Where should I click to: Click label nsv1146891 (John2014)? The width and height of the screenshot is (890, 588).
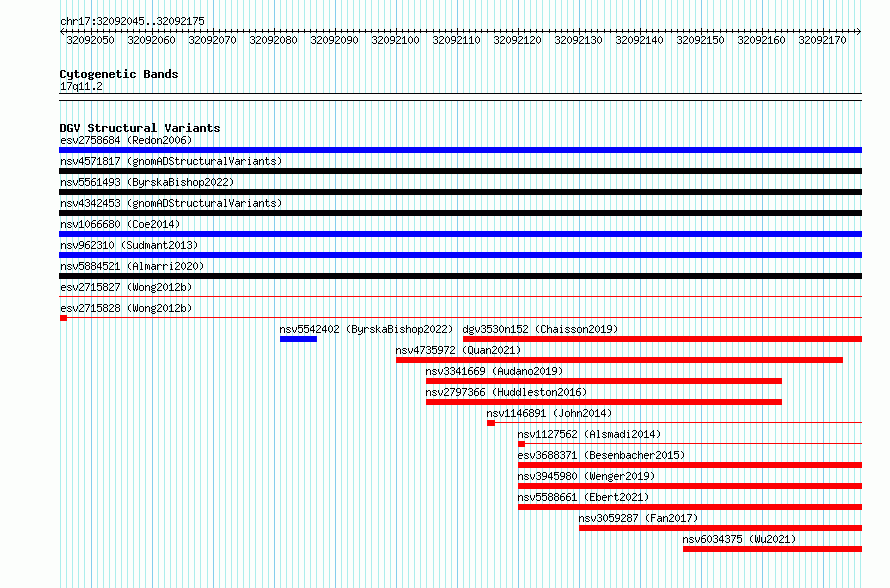tap(549, 413)
